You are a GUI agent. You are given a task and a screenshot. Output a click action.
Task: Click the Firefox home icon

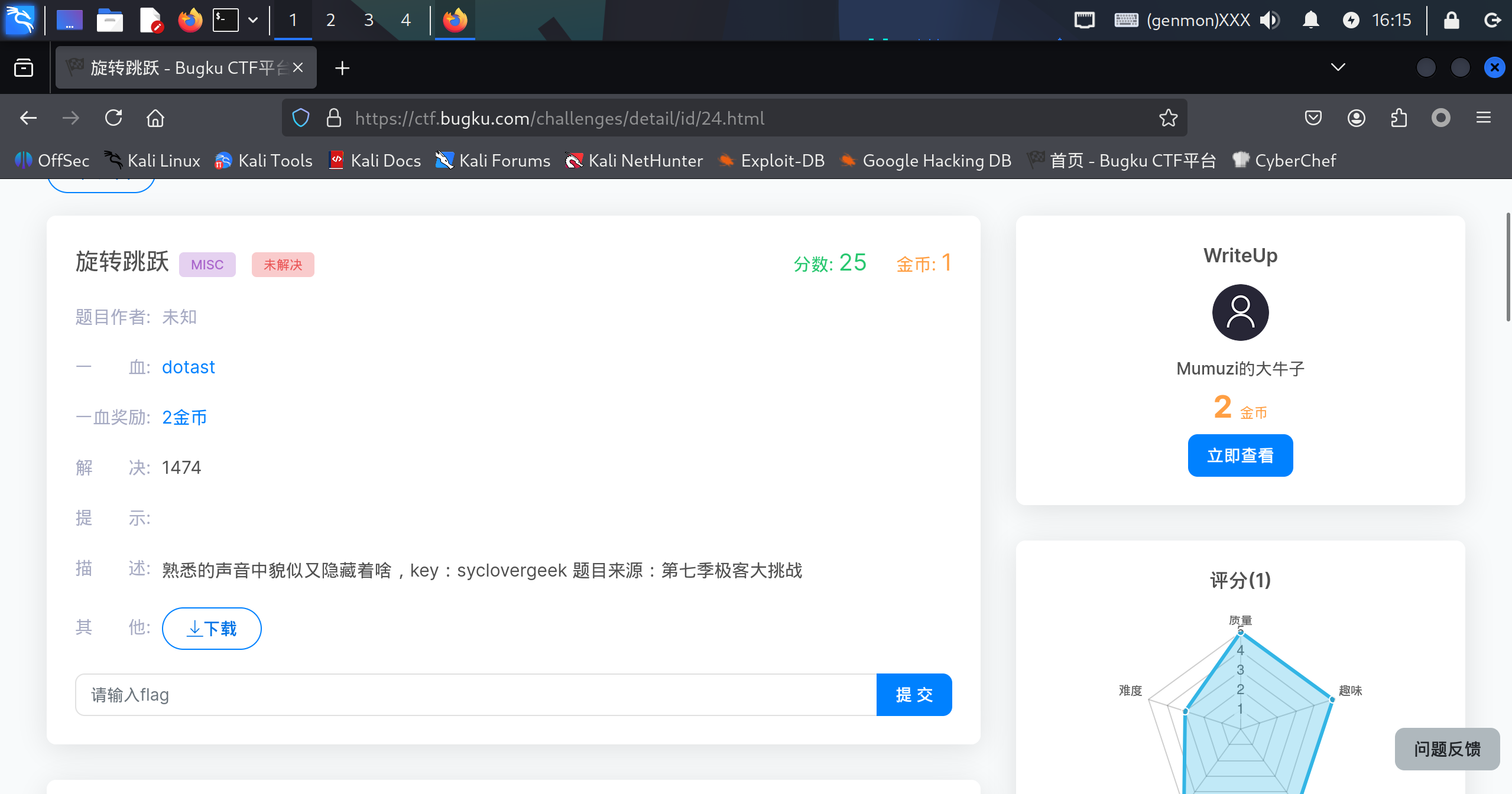click(155, 118)
